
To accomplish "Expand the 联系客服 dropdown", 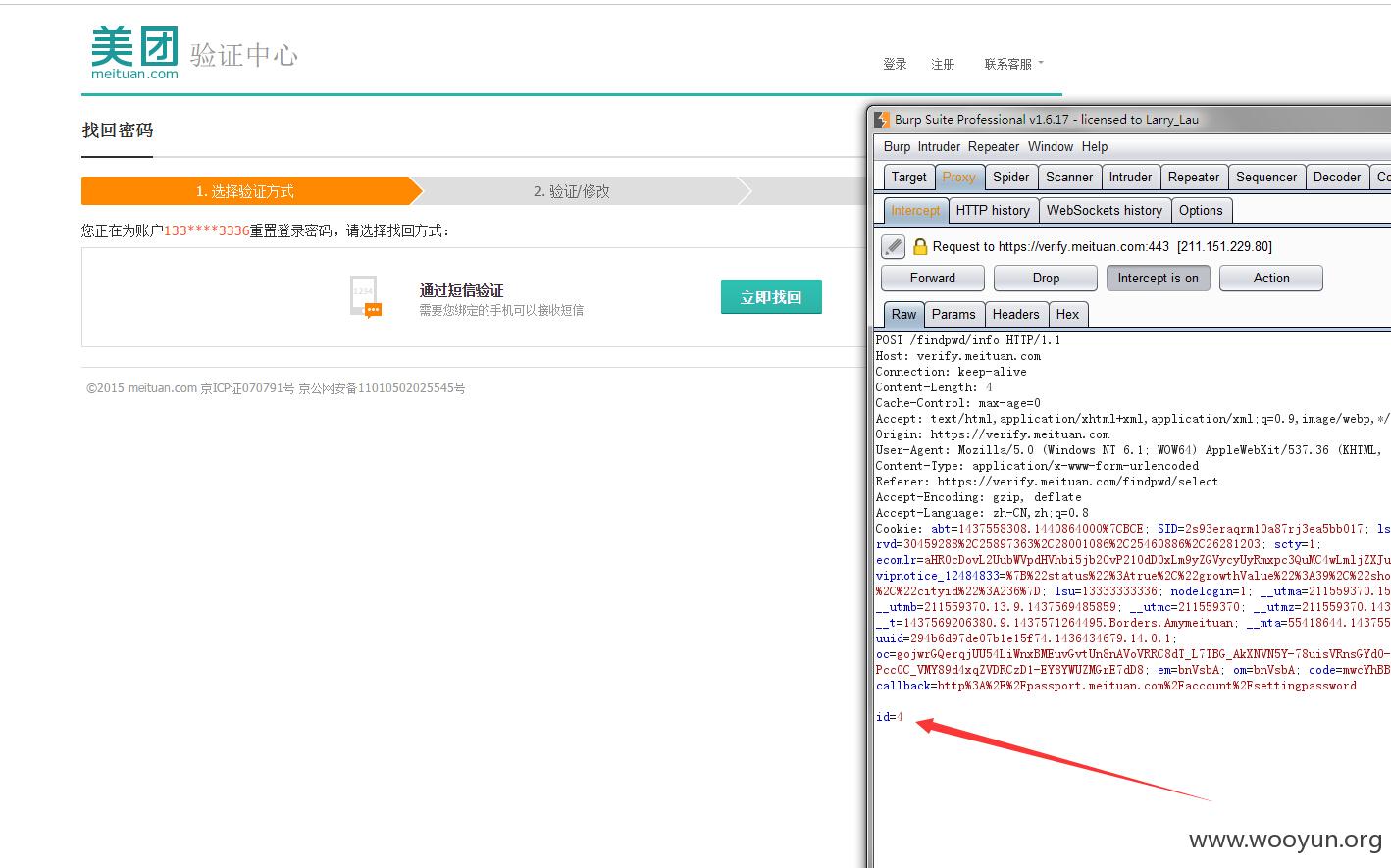I will tap(1013, 64).
